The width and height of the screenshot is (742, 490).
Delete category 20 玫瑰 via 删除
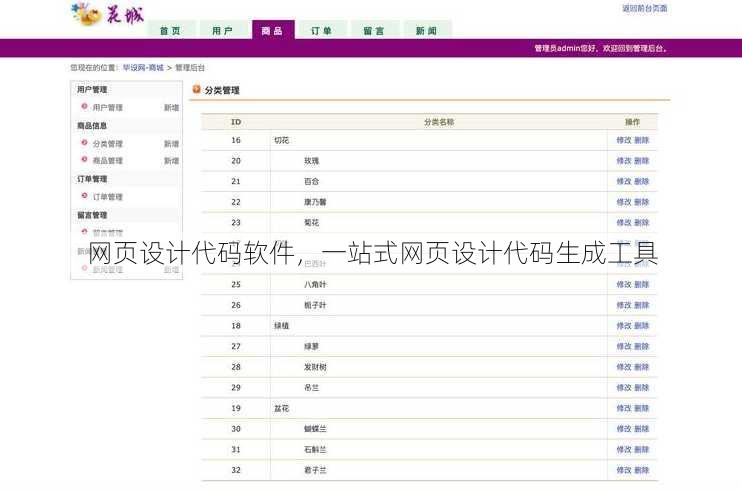click(642, 160)
